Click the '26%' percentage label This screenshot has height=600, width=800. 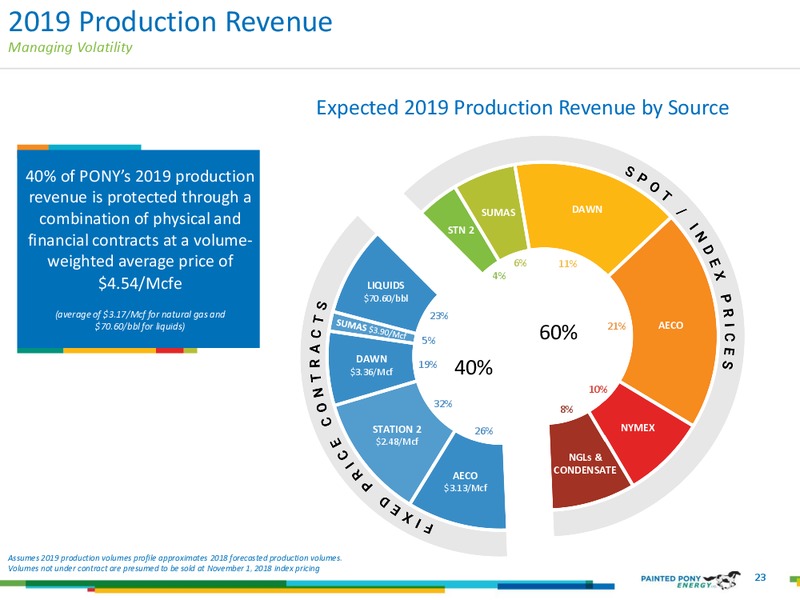click(x=484, y=431)
